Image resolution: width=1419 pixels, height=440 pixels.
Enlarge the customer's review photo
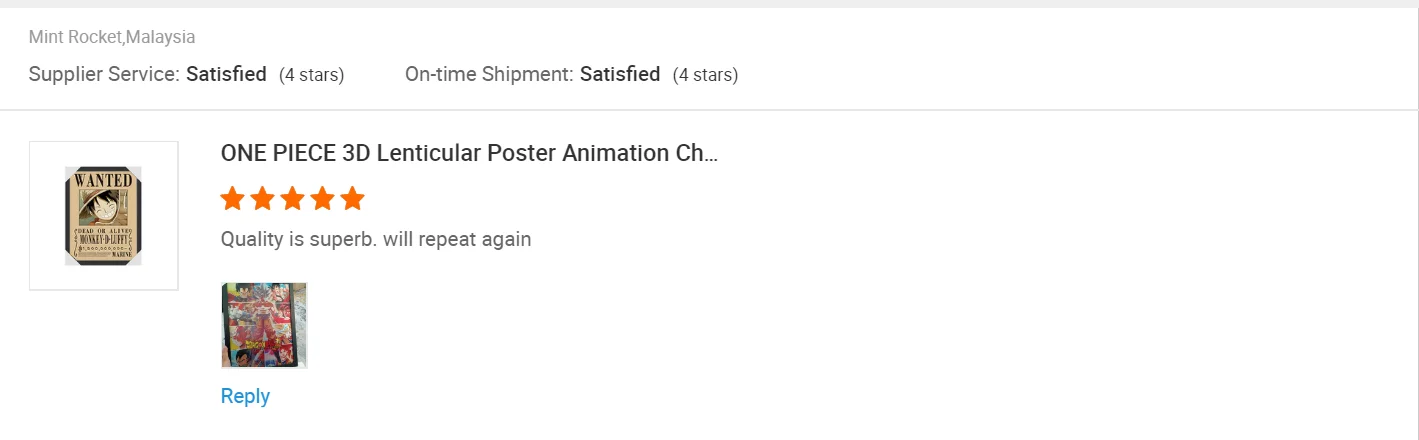[x=264, y=325]
